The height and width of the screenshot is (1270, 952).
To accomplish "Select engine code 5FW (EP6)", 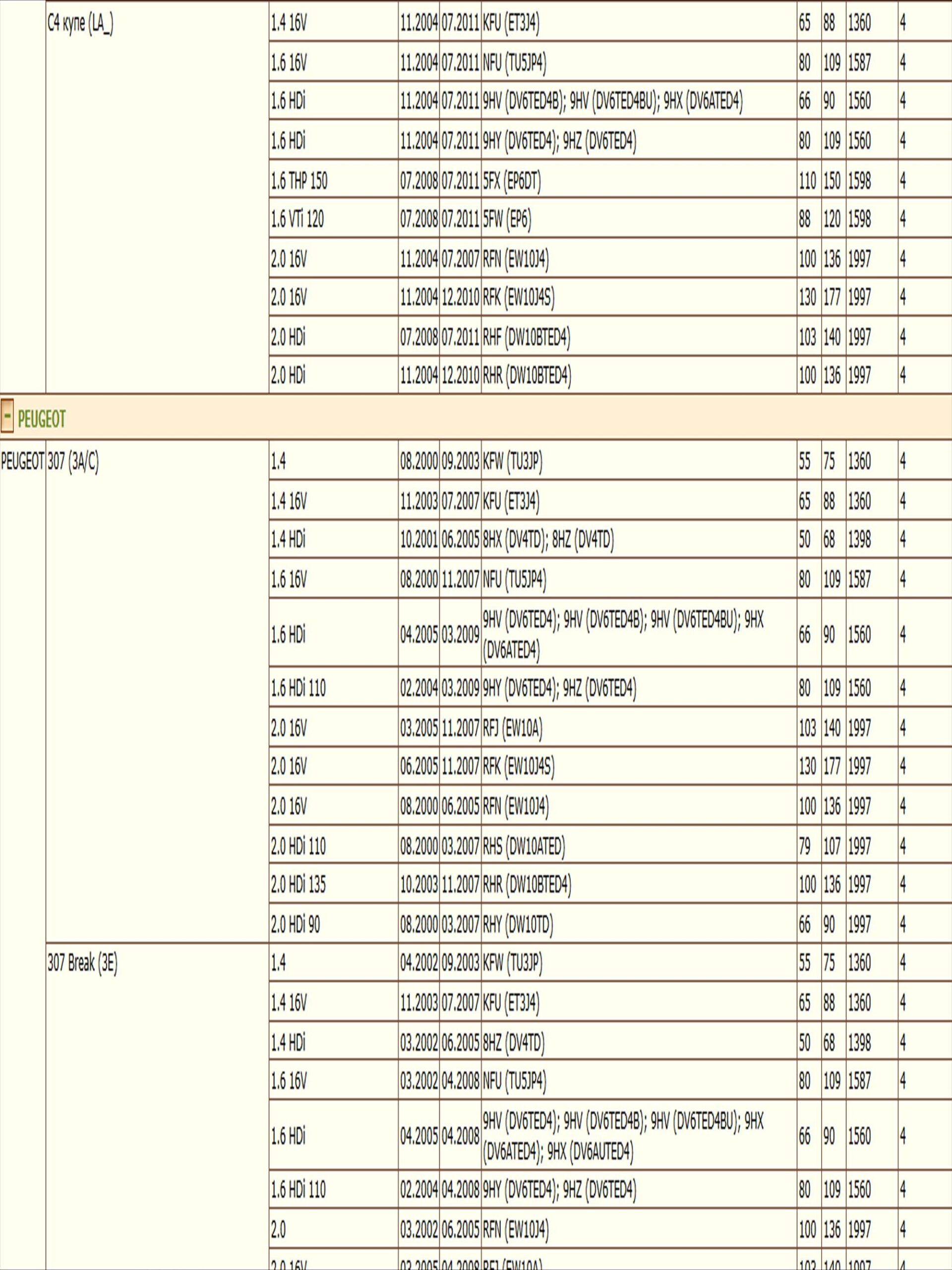I will tap(507, 219).
